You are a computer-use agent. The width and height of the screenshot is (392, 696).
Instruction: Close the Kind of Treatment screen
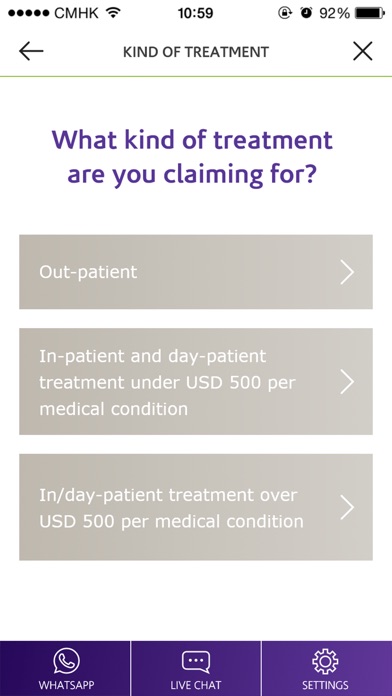point(363,51)
